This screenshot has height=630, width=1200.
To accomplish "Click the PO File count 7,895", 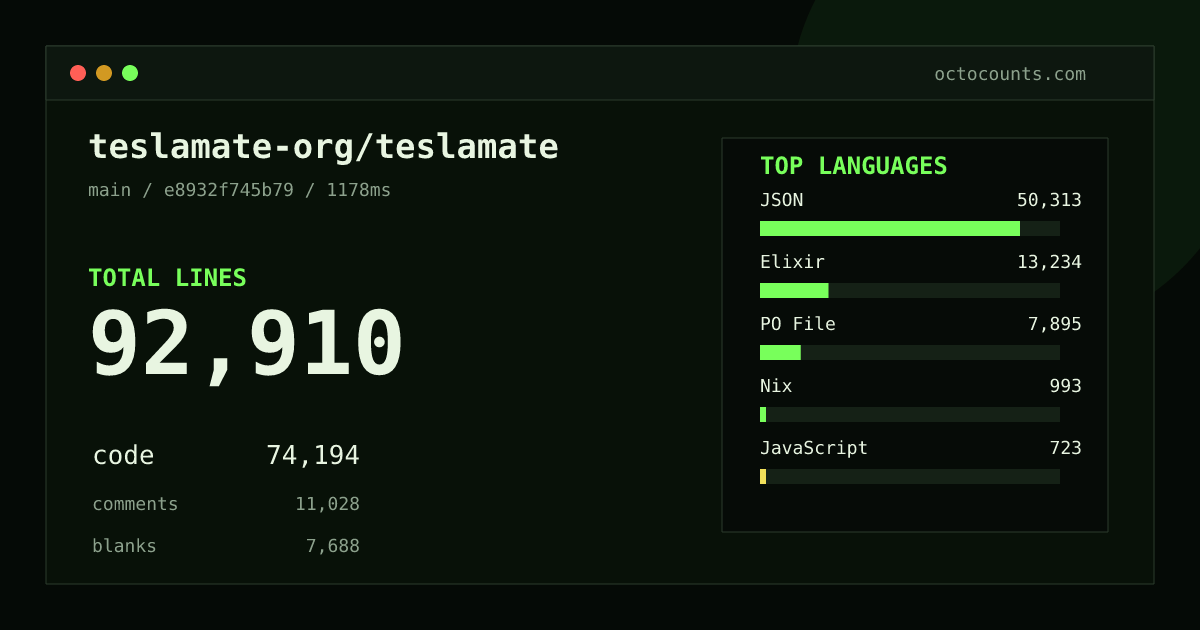I will pyautogui.click(x=1055, y=324).
